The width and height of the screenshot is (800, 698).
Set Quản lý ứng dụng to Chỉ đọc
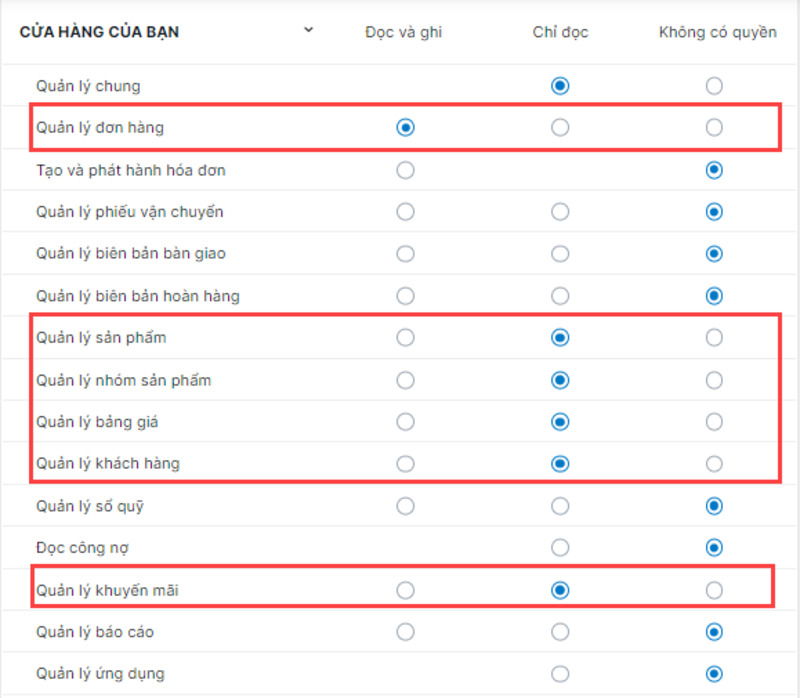[562, 673]
